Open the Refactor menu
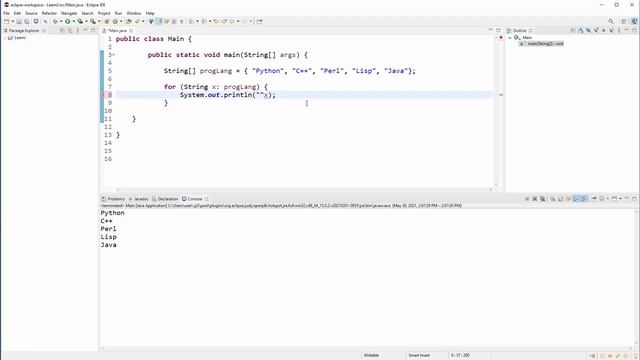Viewport: 640px width, 360px height. pyautogui.click(x=49, y=13)
